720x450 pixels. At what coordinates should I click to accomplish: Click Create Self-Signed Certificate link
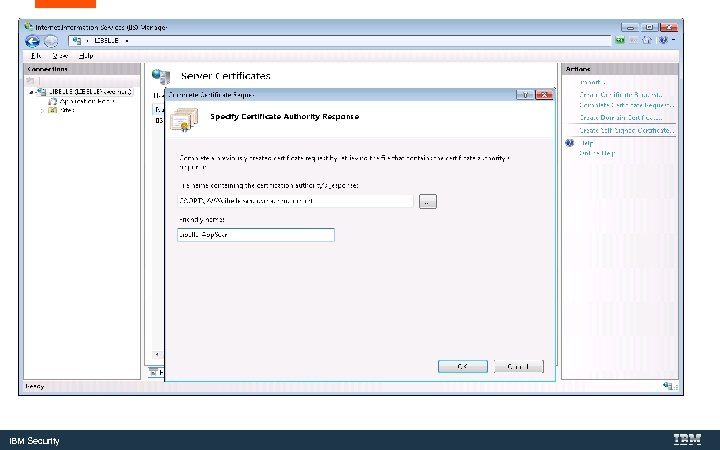627,130
